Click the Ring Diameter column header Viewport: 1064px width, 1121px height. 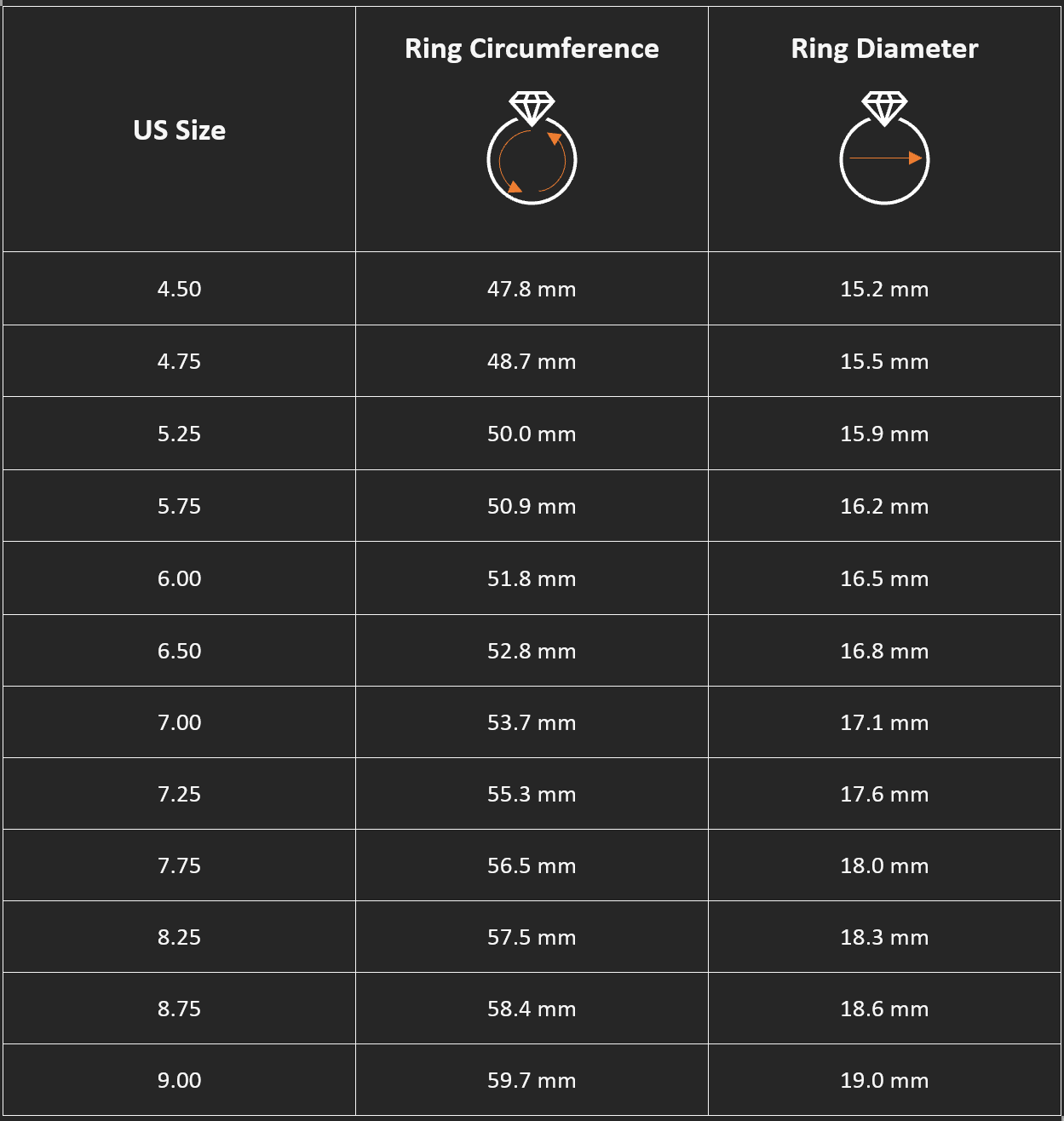pos(884,49)
